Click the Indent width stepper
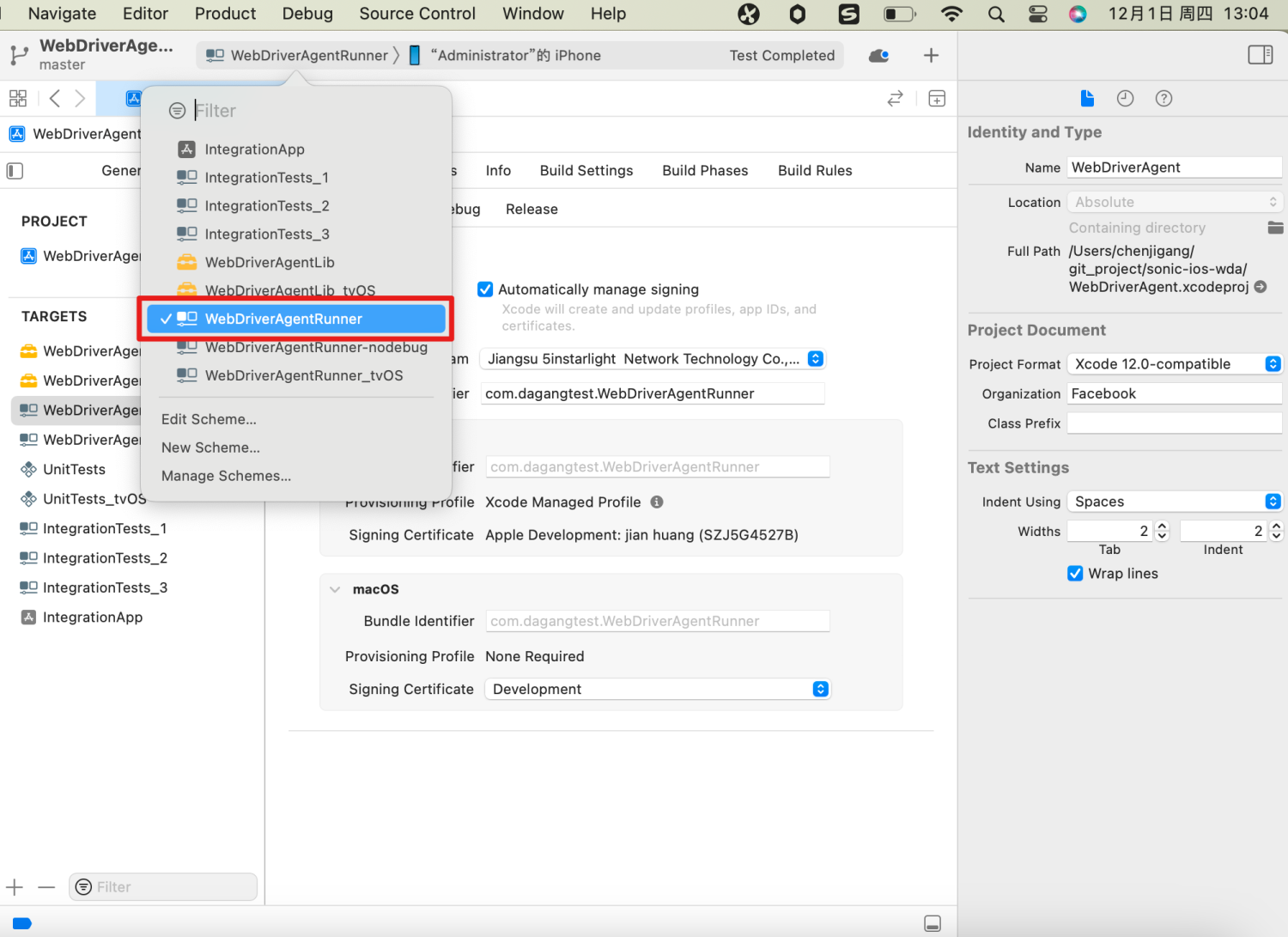 click(1276, 532)
